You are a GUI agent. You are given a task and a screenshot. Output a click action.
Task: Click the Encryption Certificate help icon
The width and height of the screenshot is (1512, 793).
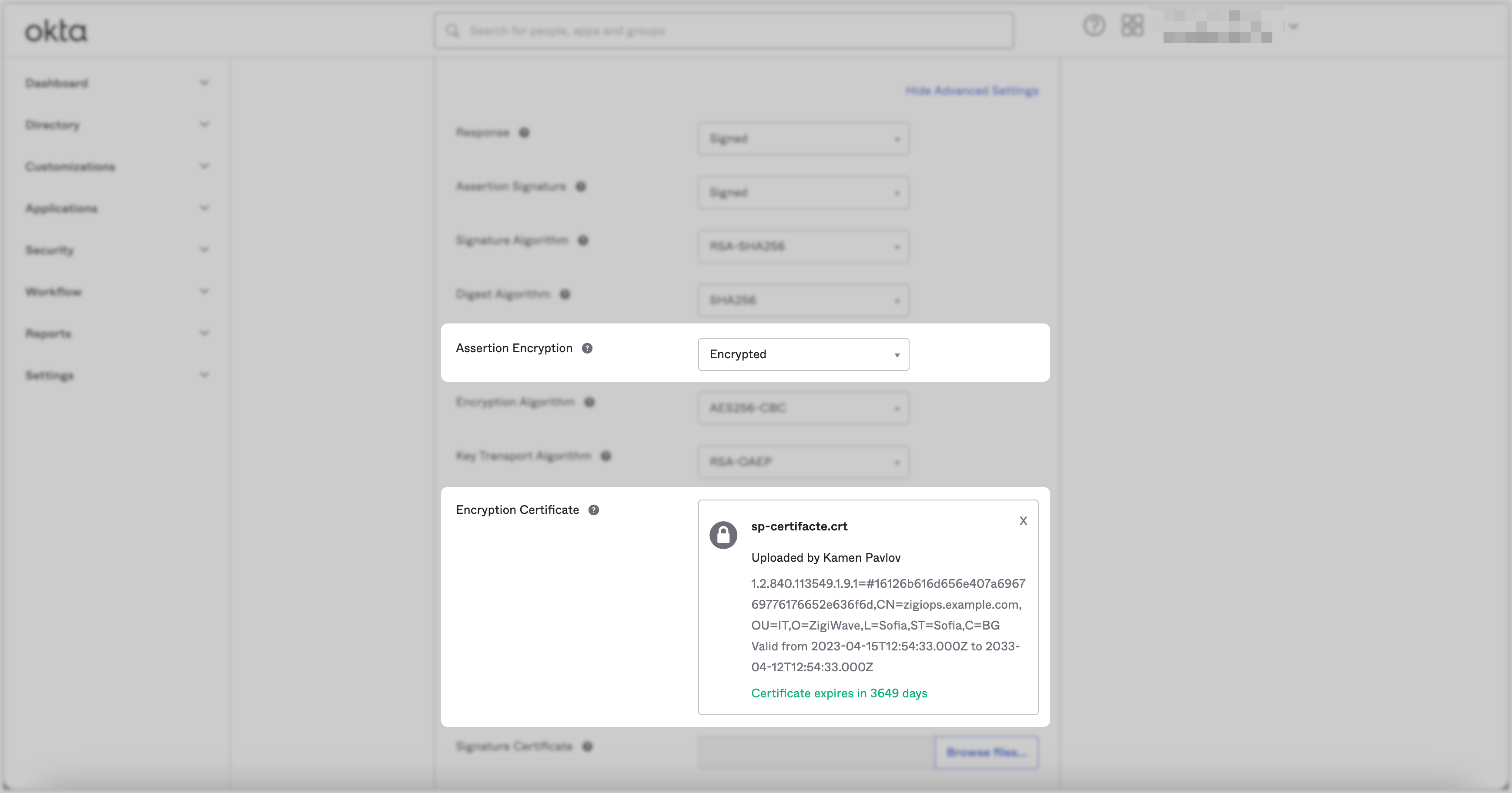[x=593, y=510]
